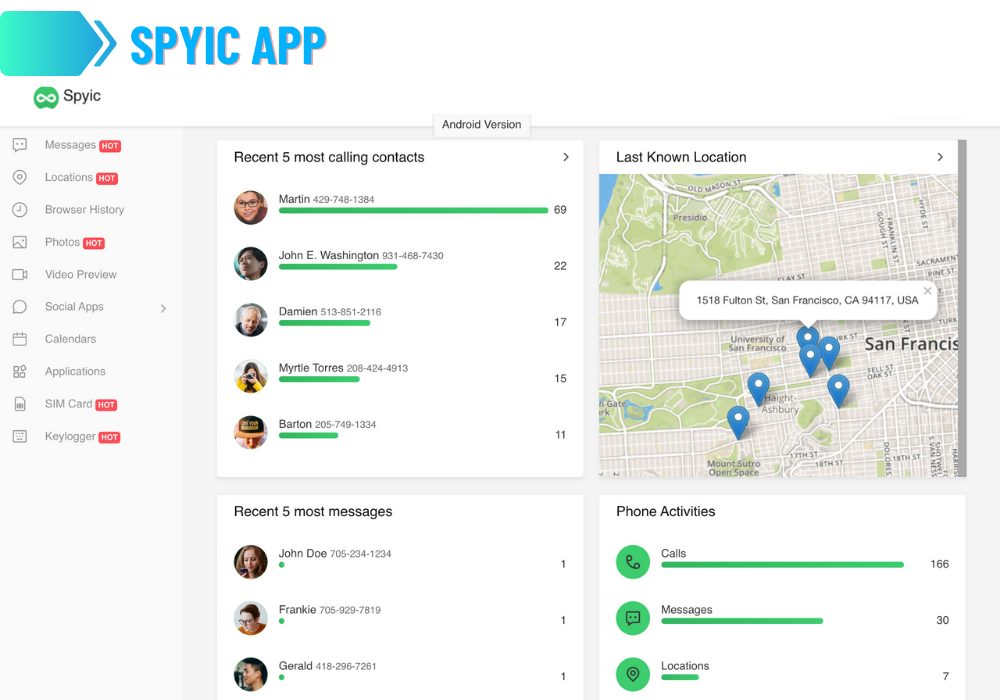
Task: Select the Android Version tab
Action: (x=481, y=124)
